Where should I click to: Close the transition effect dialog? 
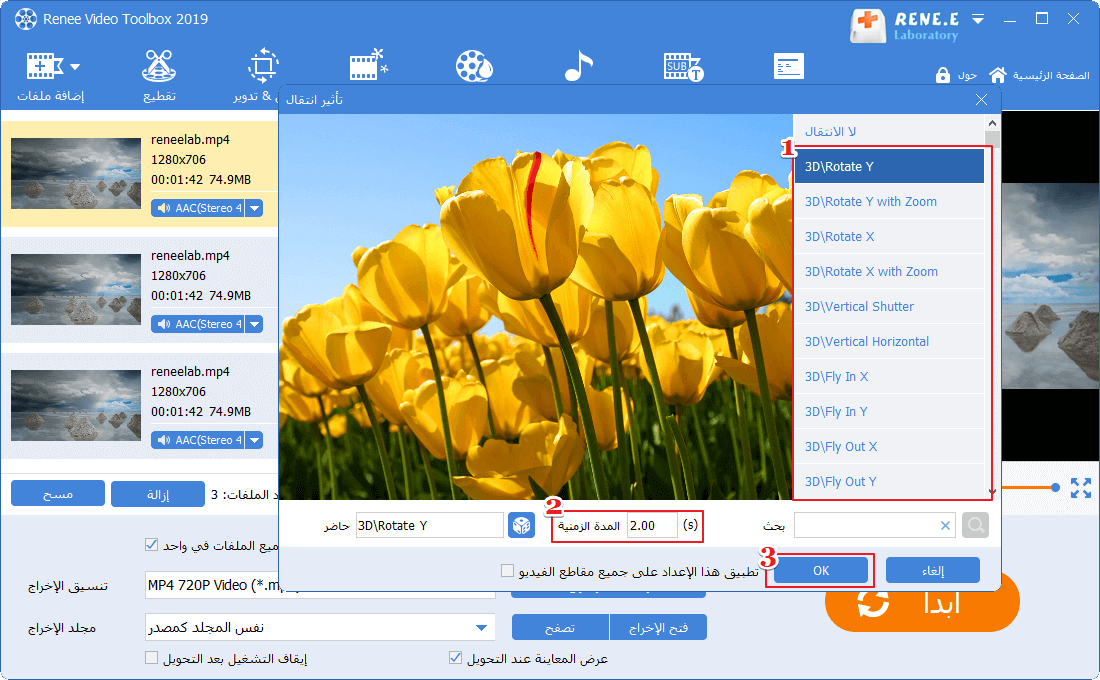click(x=981, y=100)
